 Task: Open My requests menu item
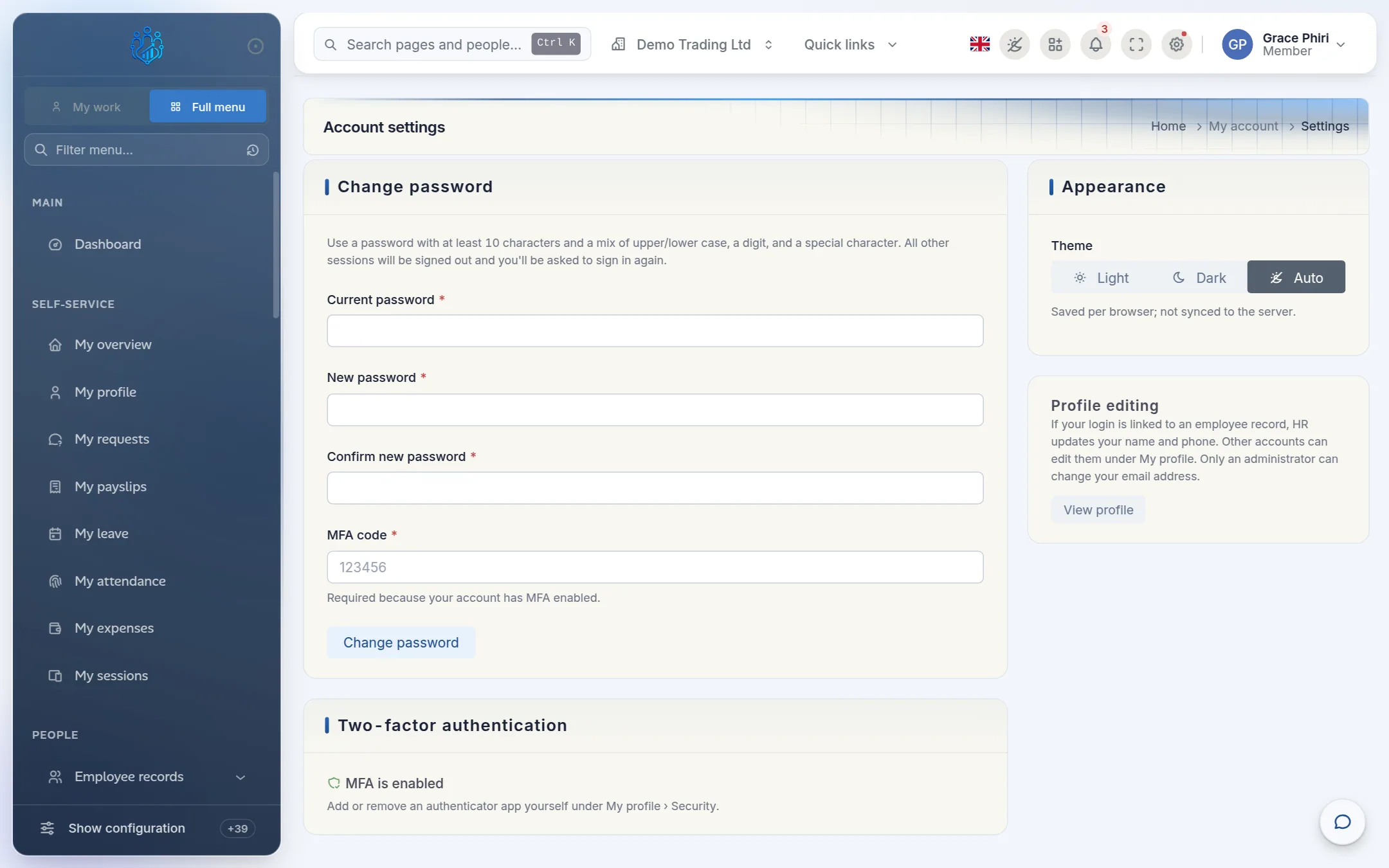pos(147,439)
